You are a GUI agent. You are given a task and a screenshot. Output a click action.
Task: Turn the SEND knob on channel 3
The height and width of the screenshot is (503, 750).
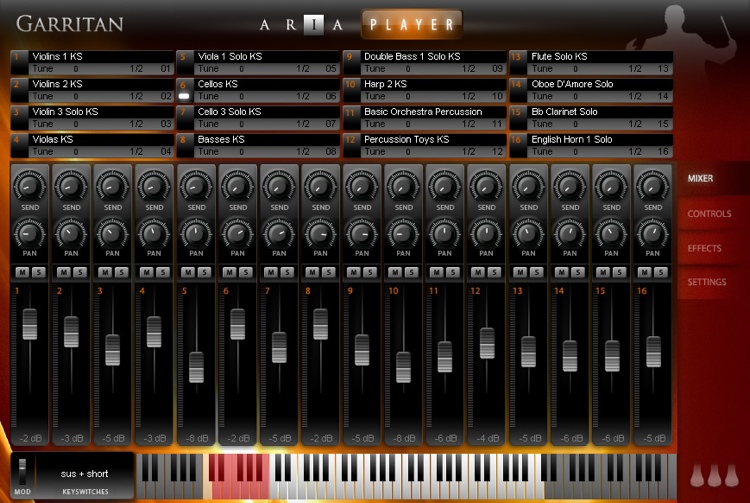tap(112, 185)
